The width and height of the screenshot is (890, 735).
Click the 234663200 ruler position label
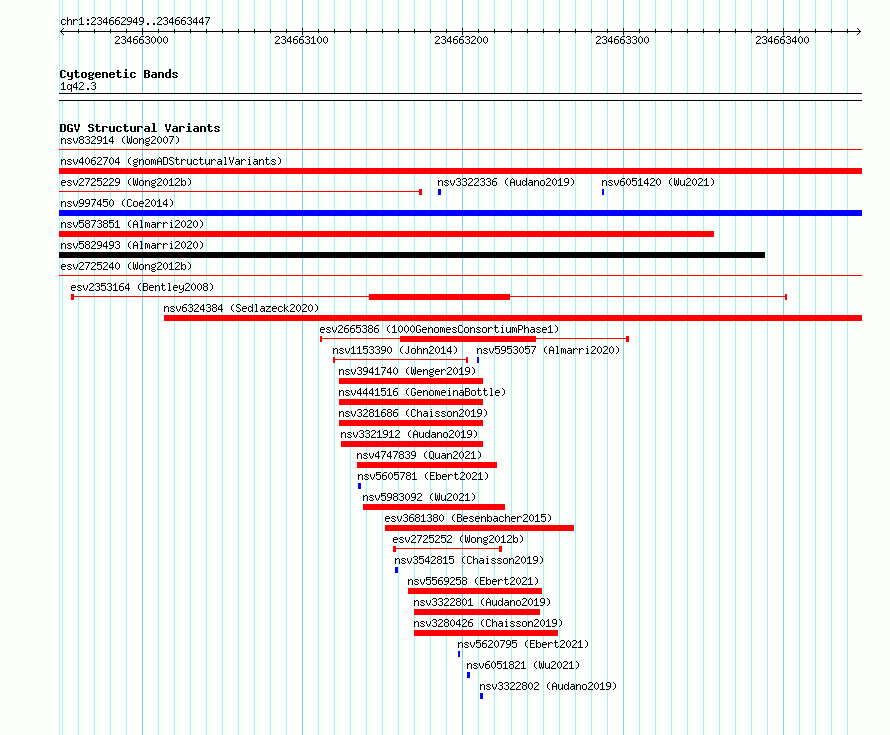pyautogui.click(x=461, y=40)
